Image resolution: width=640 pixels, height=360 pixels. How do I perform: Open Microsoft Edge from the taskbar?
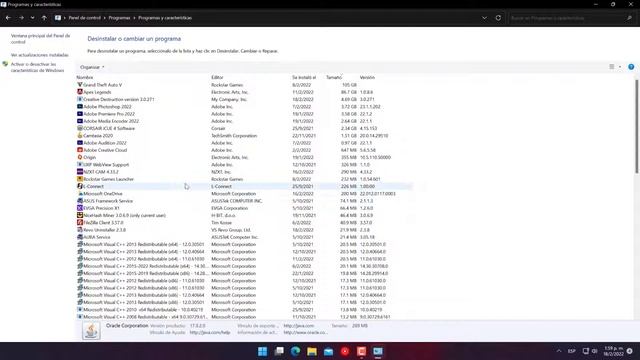tap(296, 351)
